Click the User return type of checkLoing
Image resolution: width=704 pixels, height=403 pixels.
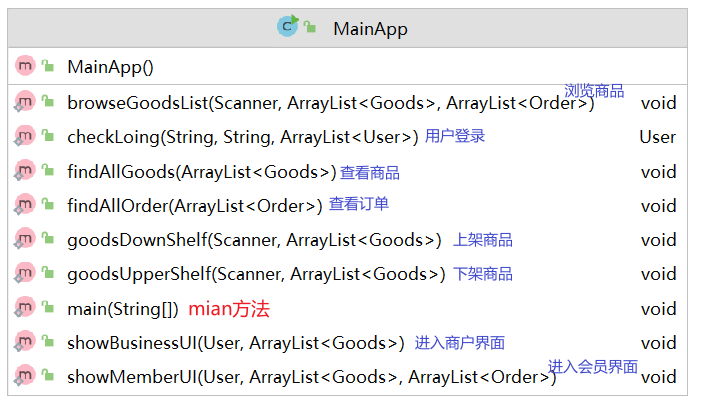coord(657,137)
